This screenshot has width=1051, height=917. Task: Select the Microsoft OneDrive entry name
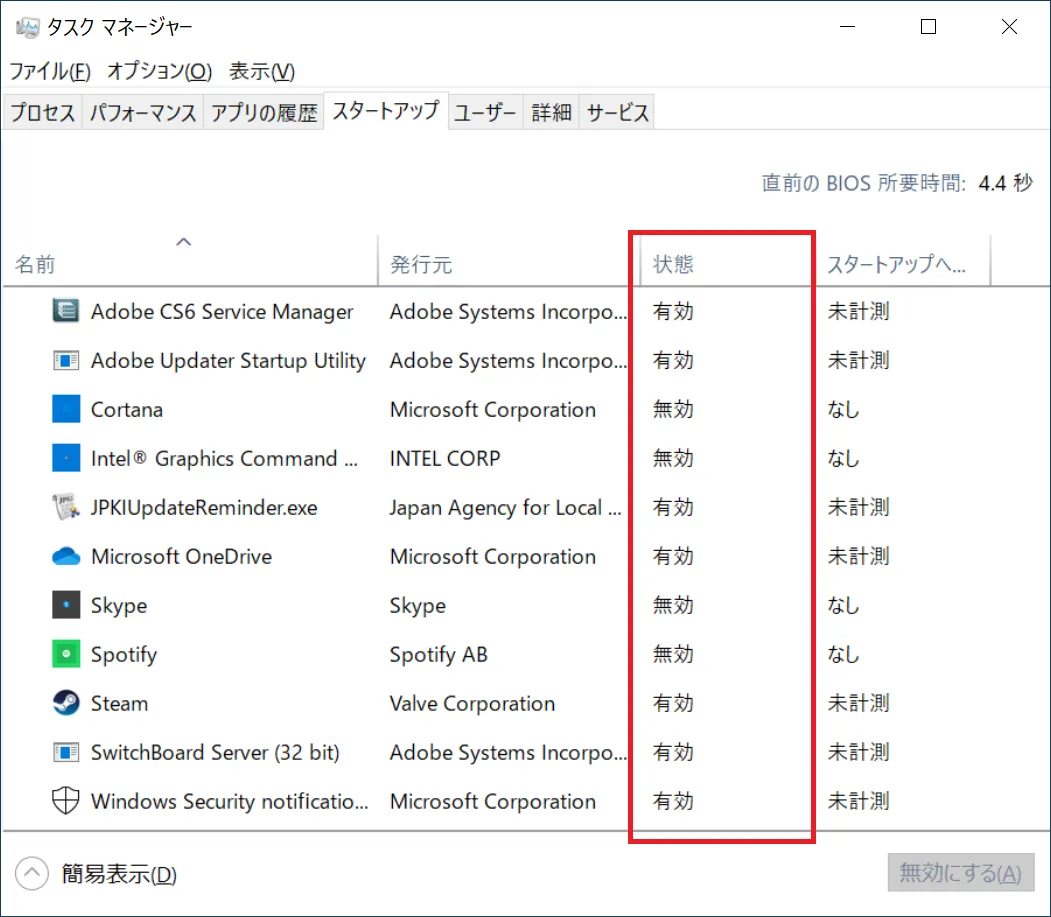[x=181, y=556]
